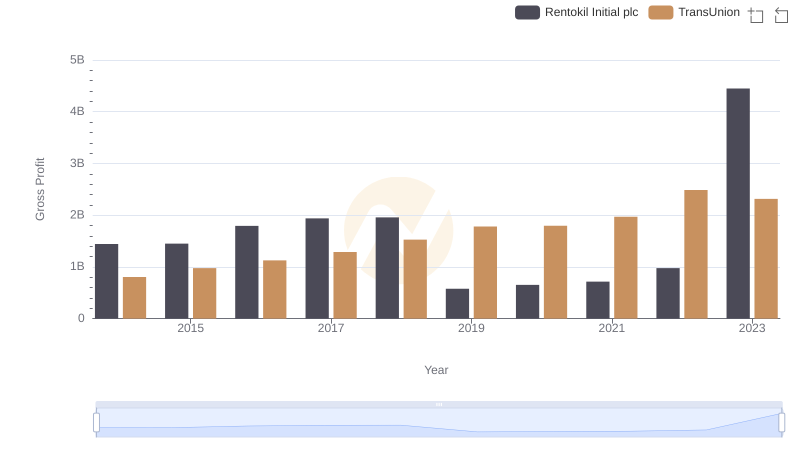Viewport: 800px width, 461px height.
Task: Click the Year axis title
Action: (x=436, y=370)
